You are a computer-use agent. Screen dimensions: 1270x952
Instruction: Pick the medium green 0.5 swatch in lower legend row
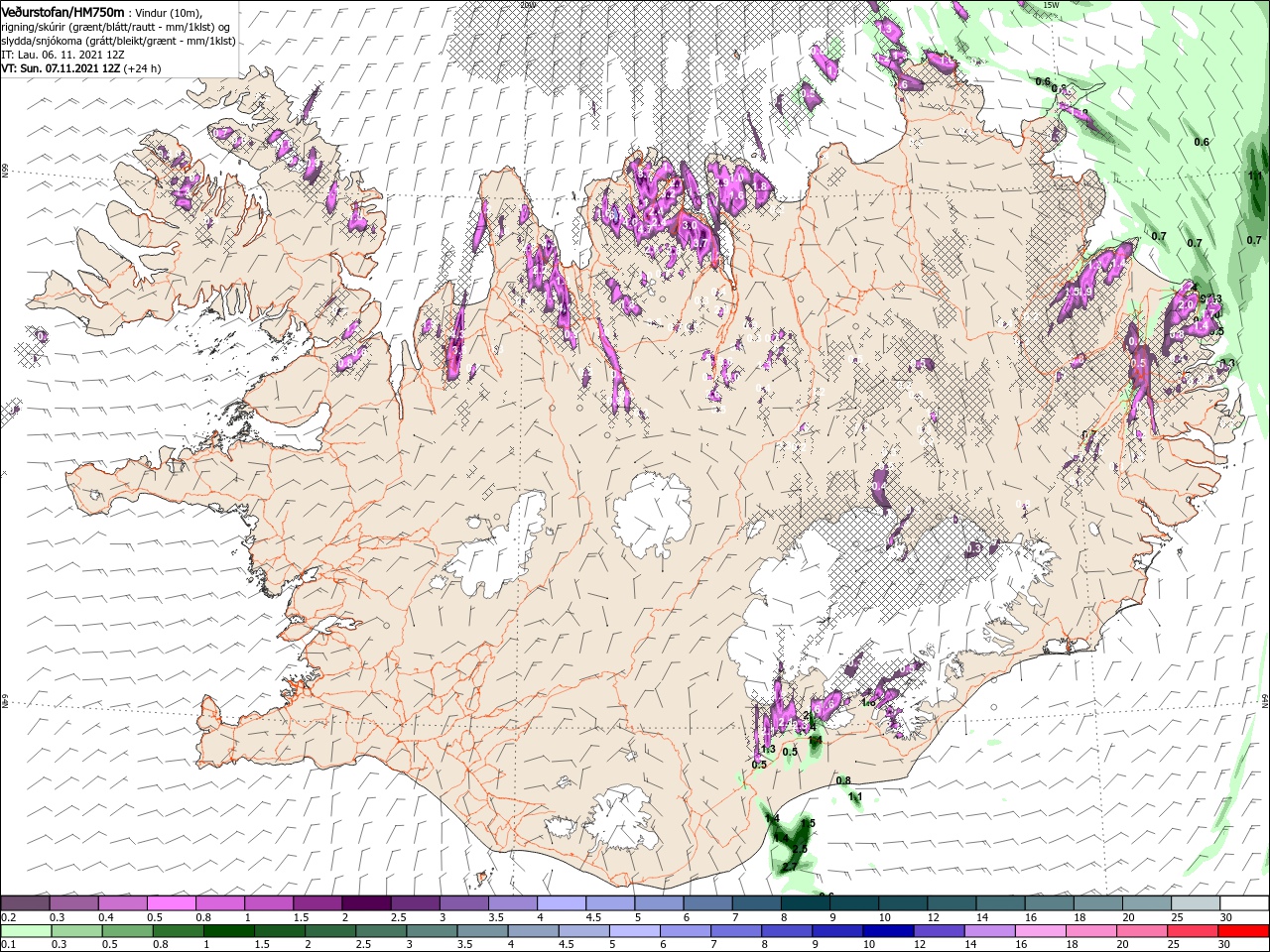tap(127, 931)
